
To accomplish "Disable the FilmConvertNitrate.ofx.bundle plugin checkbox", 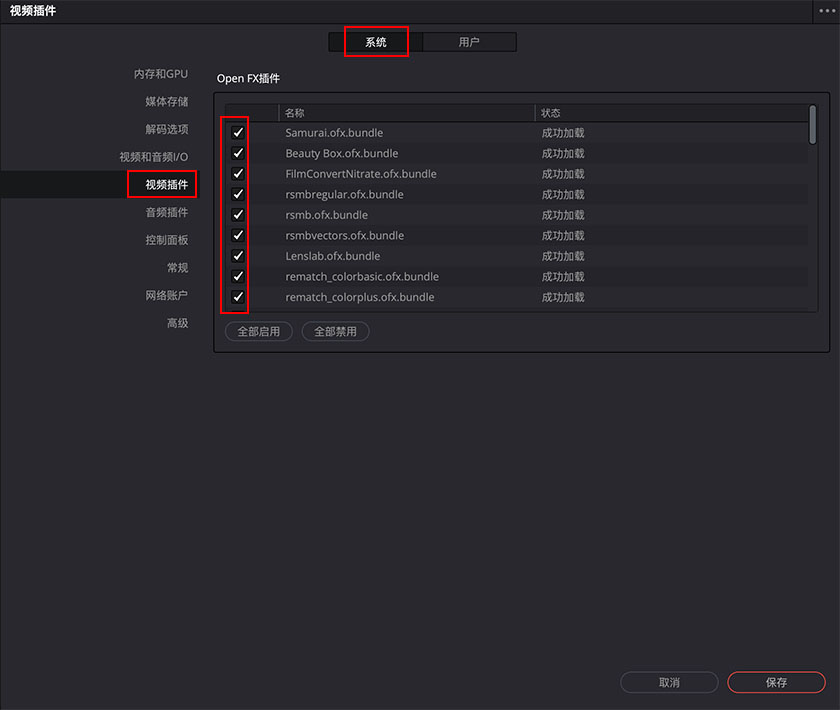I will pos(238,174).
